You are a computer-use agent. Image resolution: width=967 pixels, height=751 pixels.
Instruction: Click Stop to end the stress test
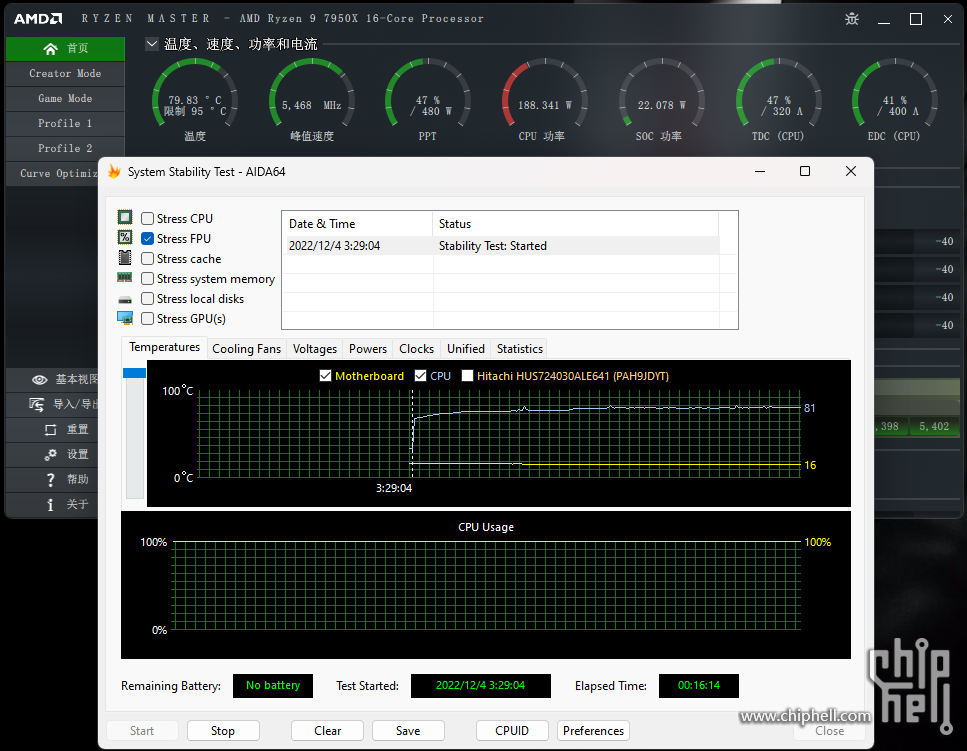pos(223,731)
